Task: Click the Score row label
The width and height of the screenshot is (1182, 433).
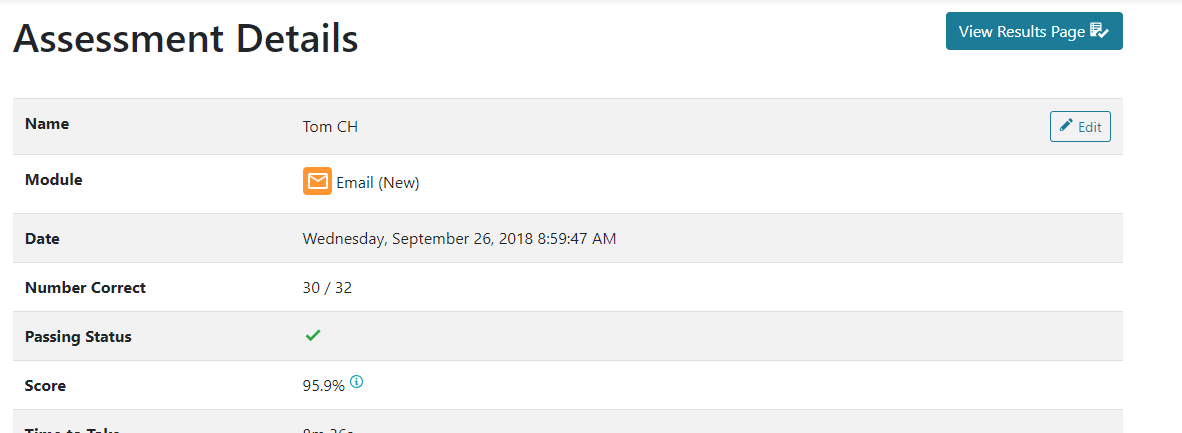Action: (x=45, y=385)
